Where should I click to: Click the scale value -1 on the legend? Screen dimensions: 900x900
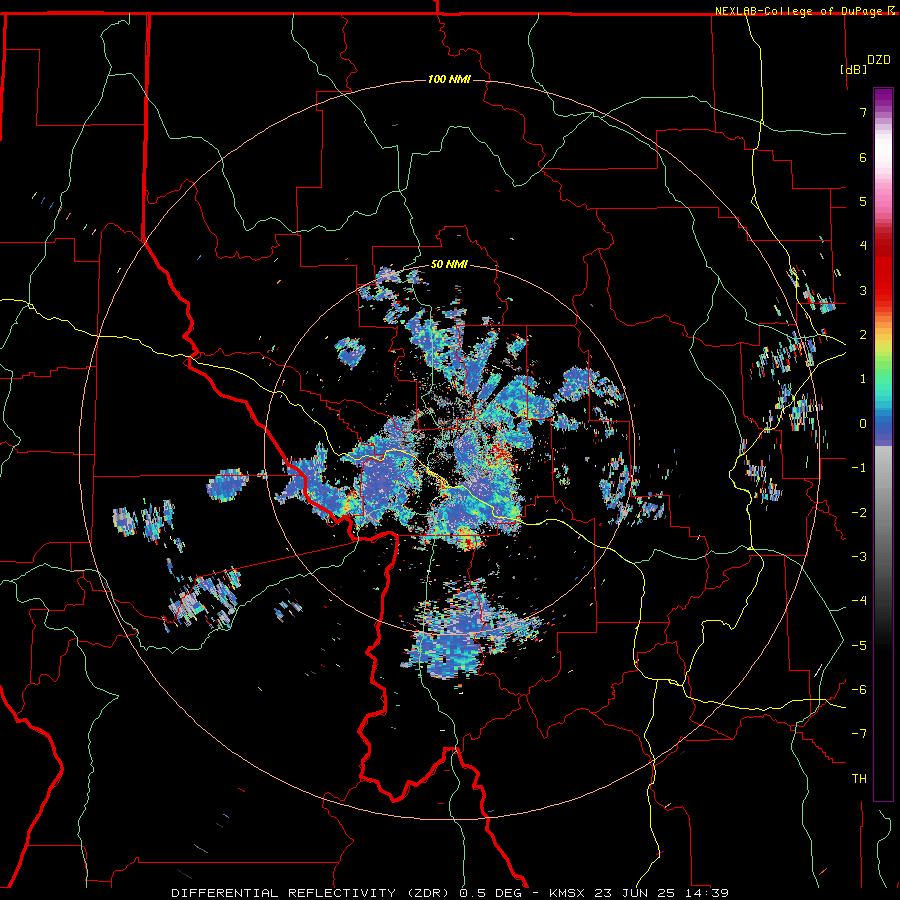pos(859,468)
